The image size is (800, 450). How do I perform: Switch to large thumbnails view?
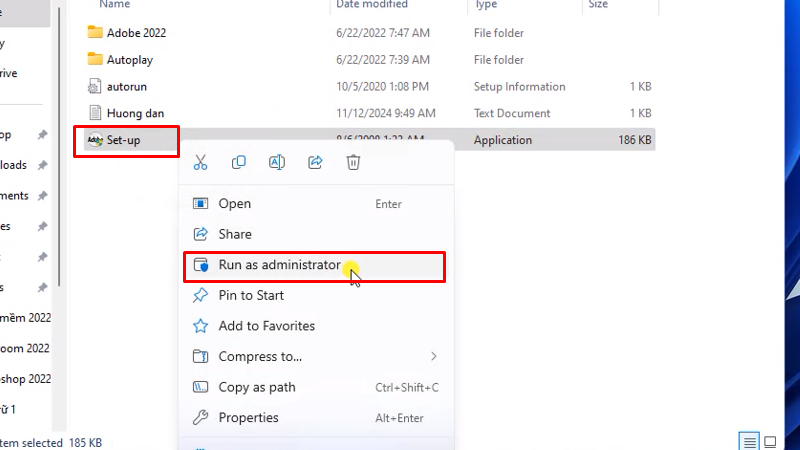point(771,441)
